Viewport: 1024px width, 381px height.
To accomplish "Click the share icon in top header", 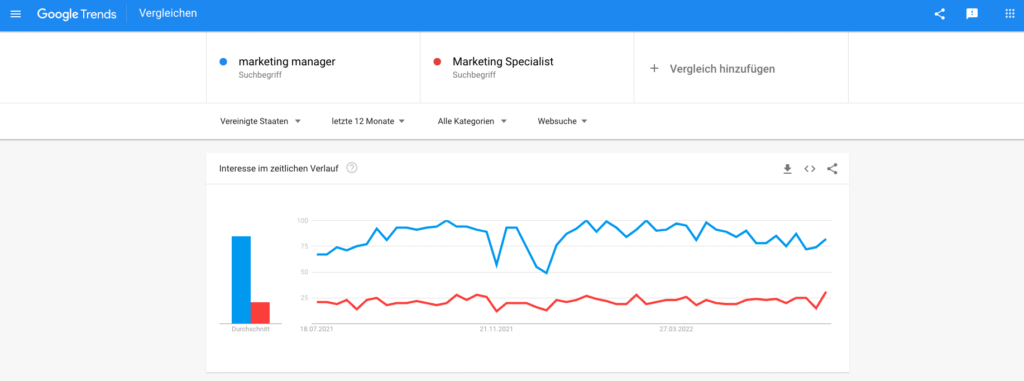I will (x=940, y=14).
